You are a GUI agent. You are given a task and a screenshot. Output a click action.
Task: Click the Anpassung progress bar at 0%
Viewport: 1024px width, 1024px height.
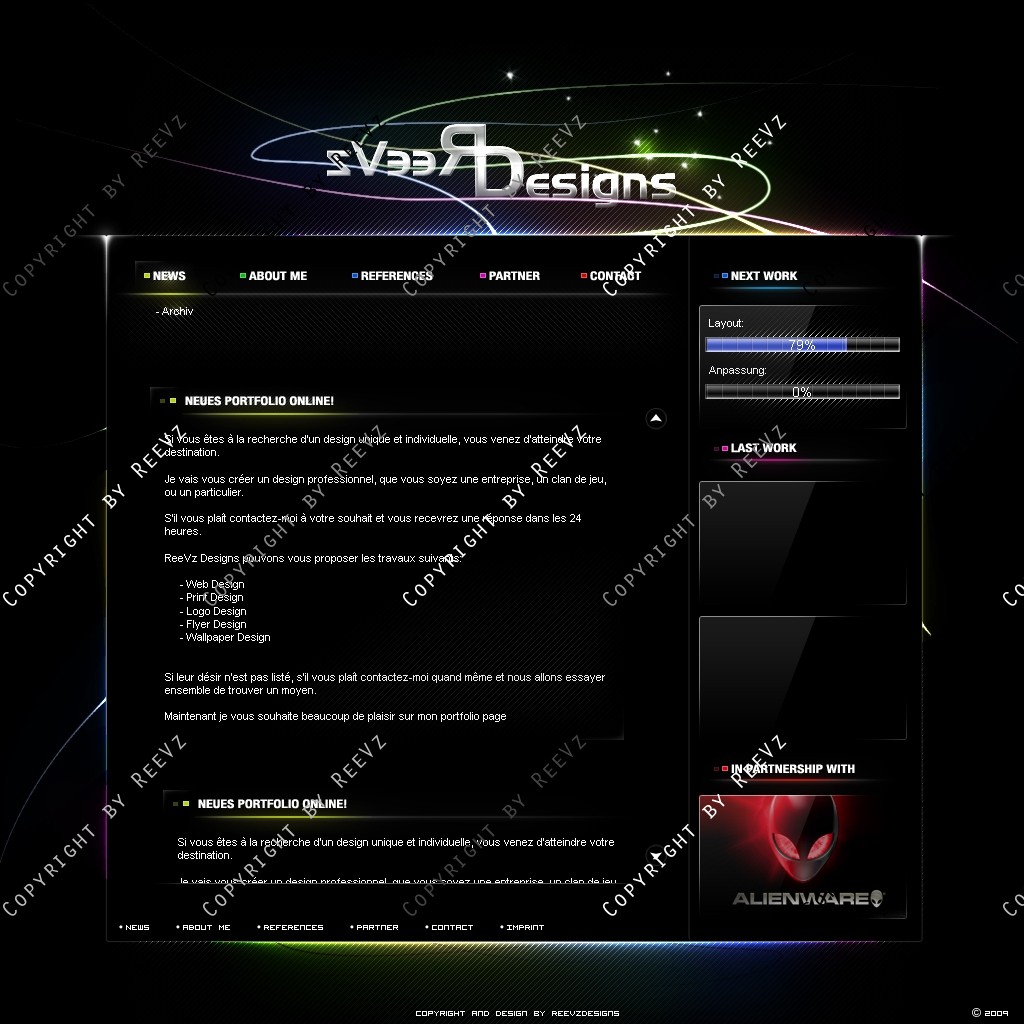pyautogui.click(x=802, y=392)
